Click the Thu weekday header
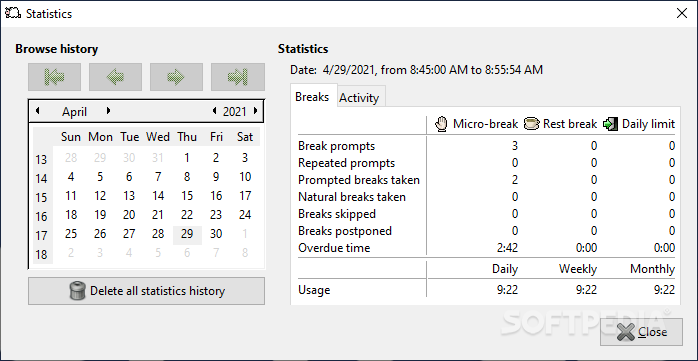The image size is (698, 361). click(x=187, y=137)
